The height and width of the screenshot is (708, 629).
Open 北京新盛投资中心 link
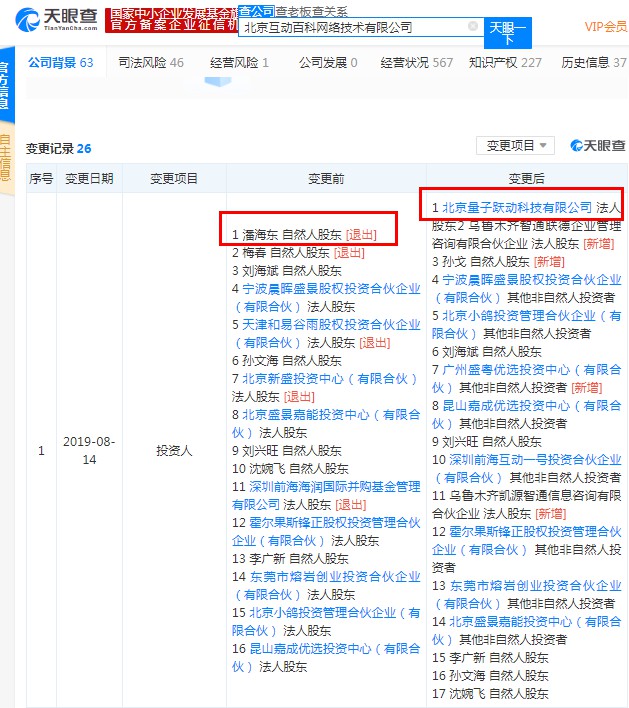(330, 379)
